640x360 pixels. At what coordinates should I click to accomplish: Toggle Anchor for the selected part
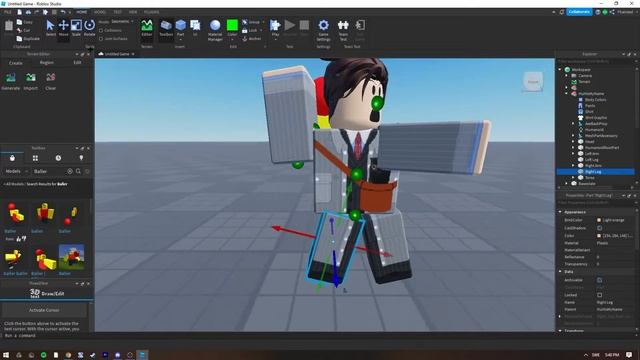(251, 39)
